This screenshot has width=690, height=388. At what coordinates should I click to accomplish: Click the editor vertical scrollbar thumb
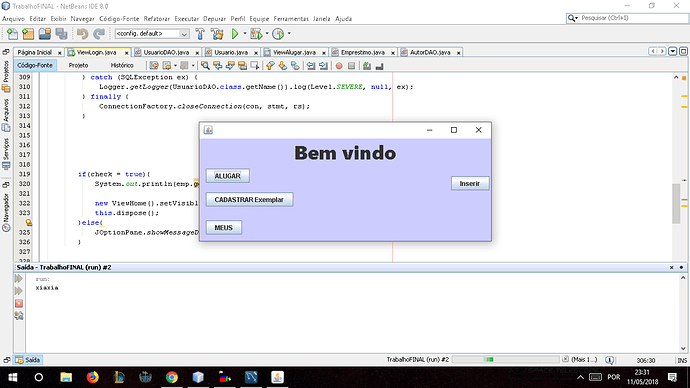(676, 204)
